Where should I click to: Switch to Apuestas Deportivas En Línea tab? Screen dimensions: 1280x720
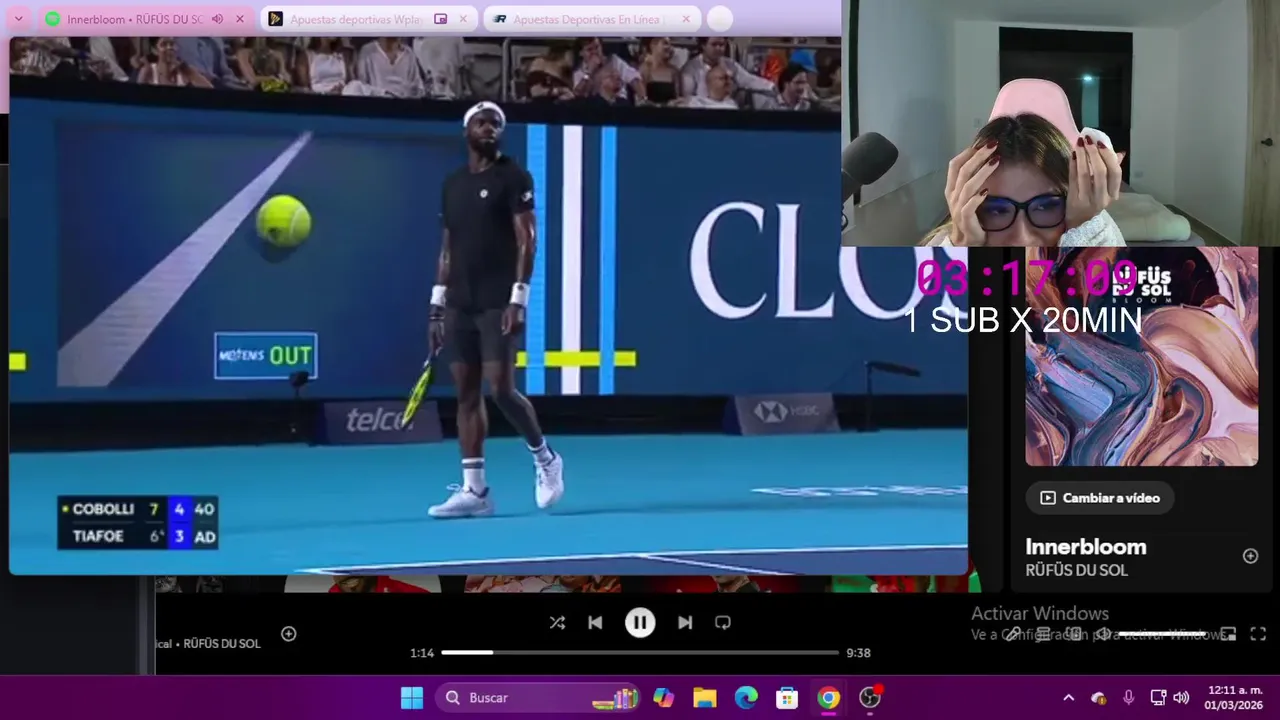click(592, 19)
